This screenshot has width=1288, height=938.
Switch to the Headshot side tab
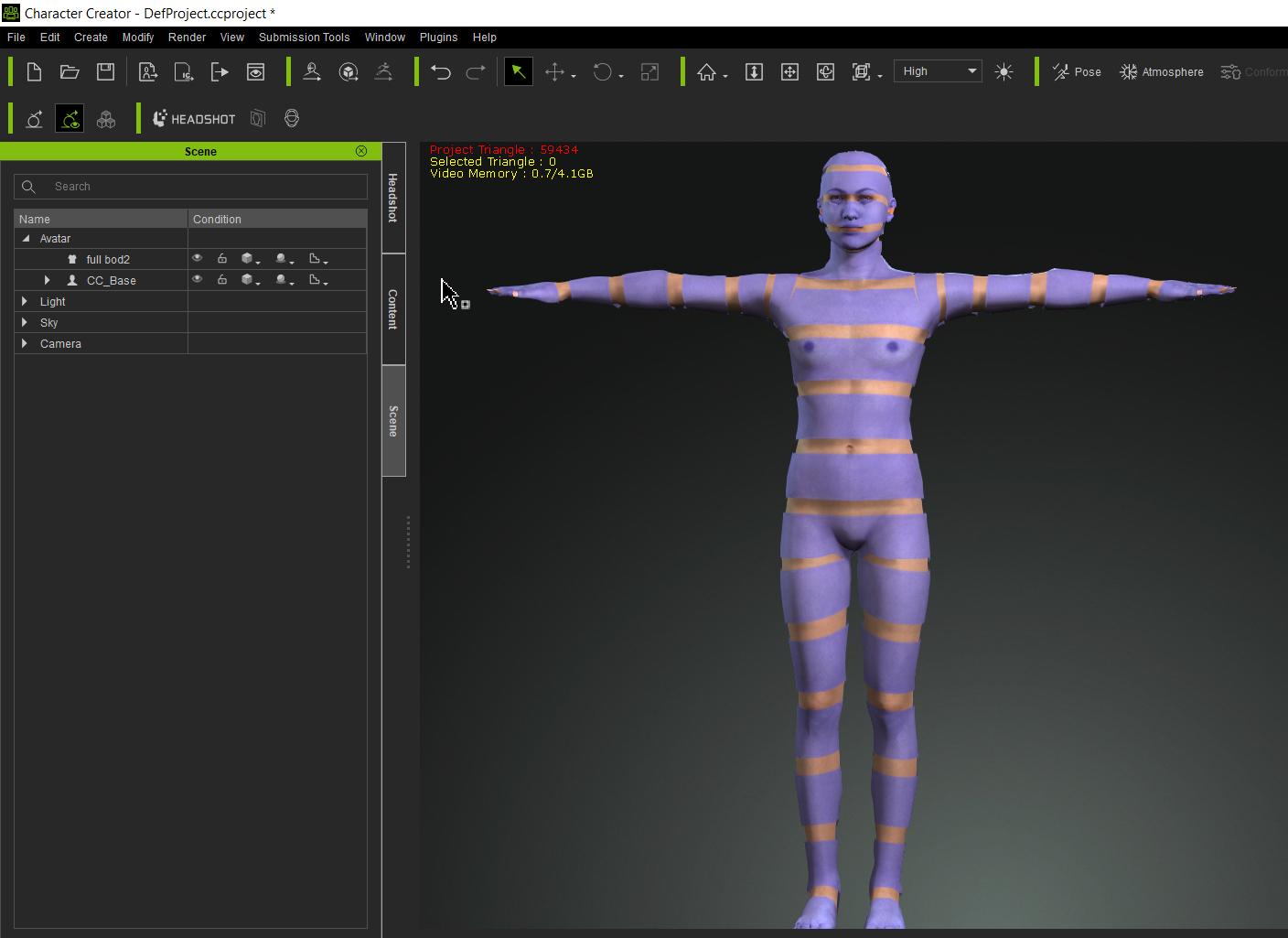point(393,198)
